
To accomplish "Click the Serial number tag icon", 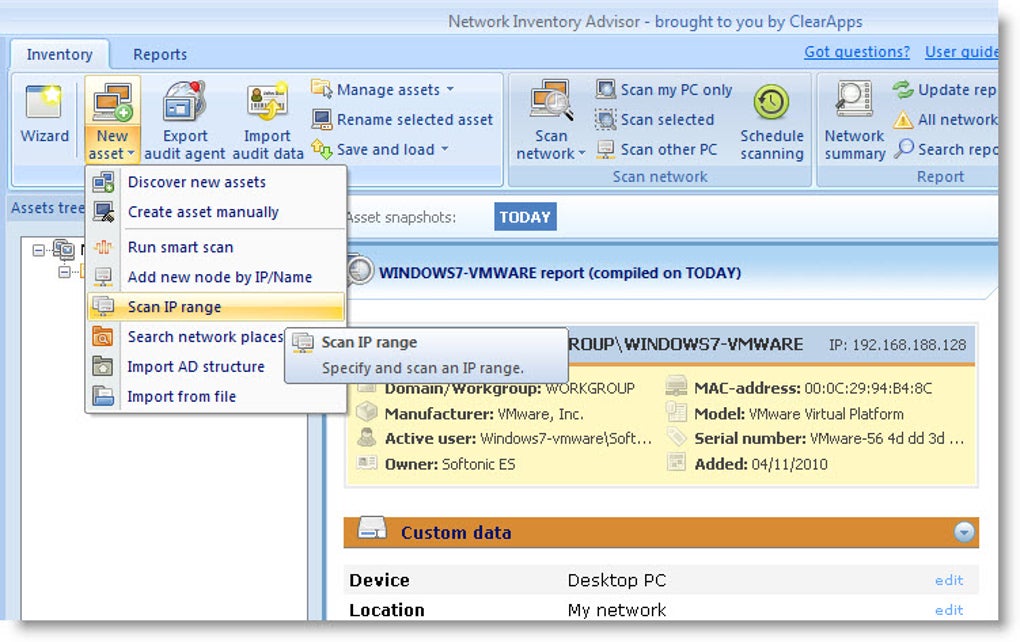I will point(677,436).
